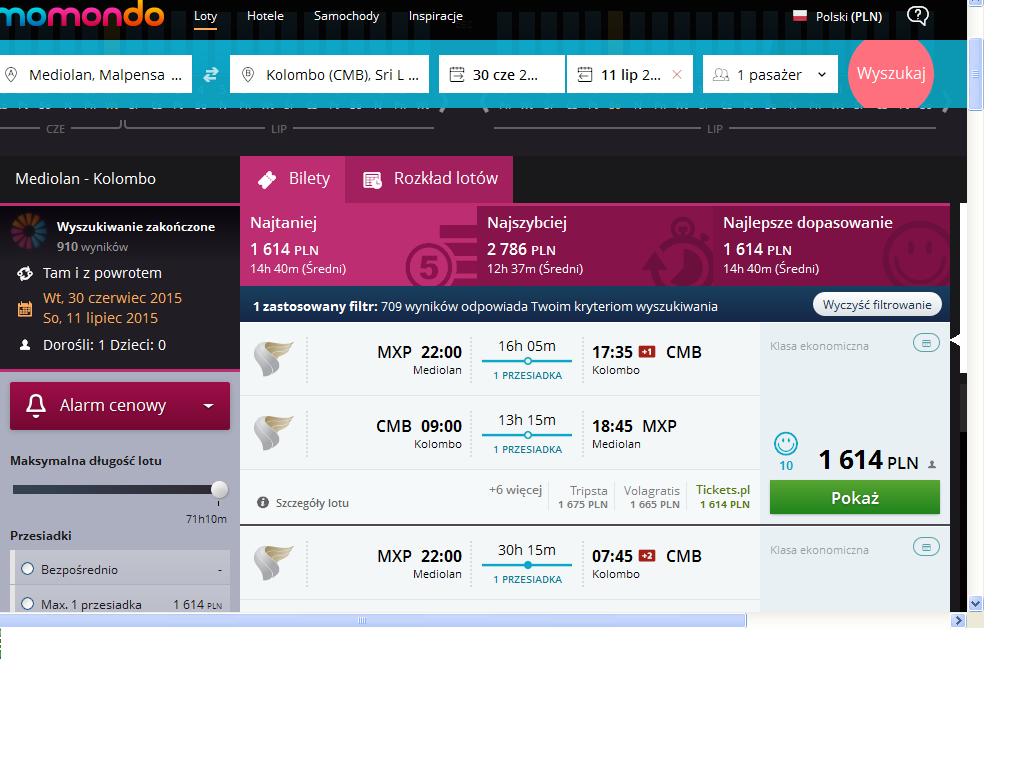Click the destination field location pin icon
This screenshot has height=768, width=1024.
248,74
